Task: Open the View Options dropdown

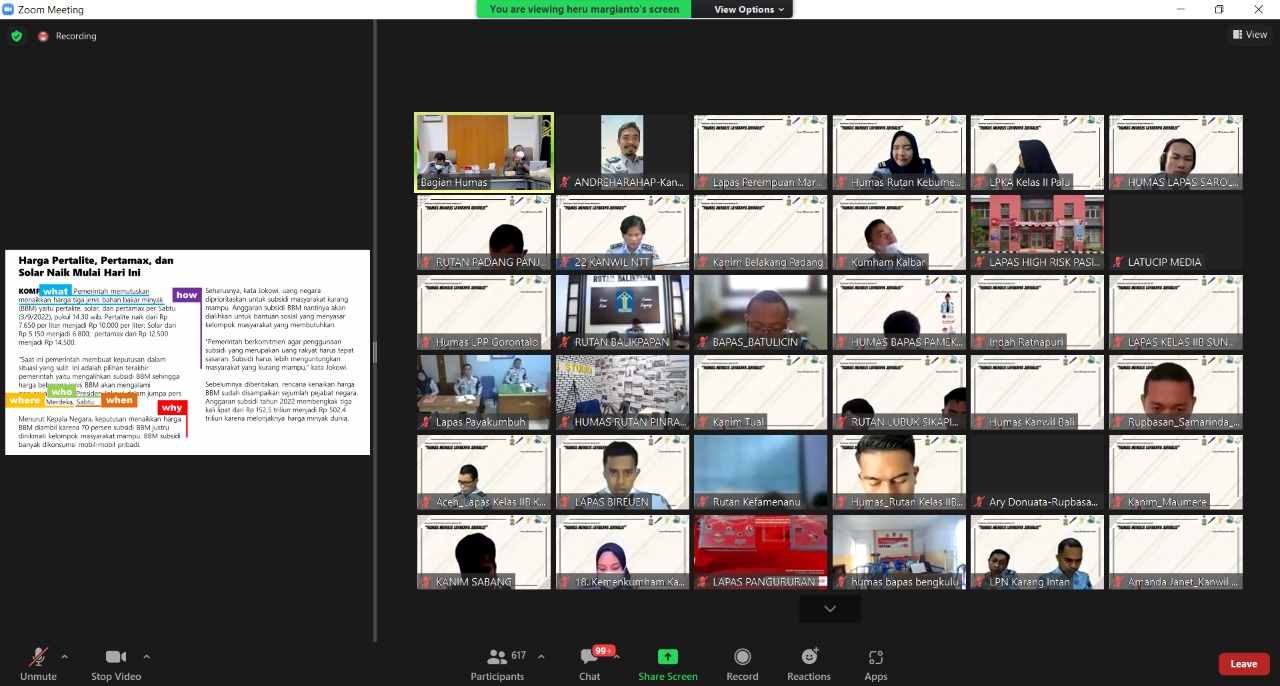Action: coord(750,9)
